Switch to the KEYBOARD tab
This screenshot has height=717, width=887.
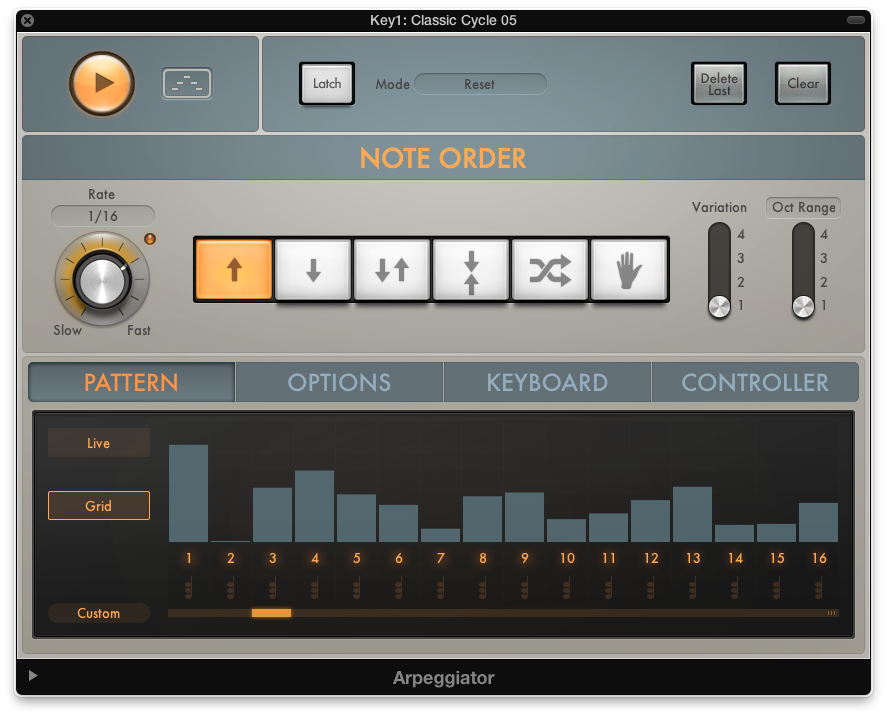click(547, 383)
